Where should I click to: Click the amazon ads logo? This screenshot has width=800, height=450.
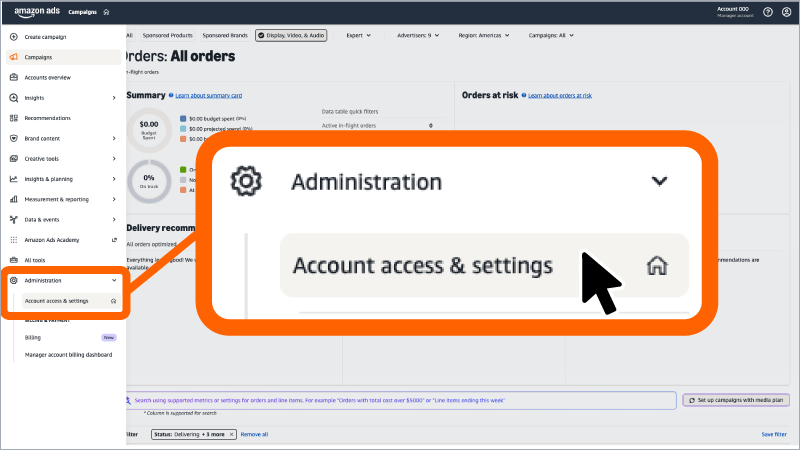point(37,12)
